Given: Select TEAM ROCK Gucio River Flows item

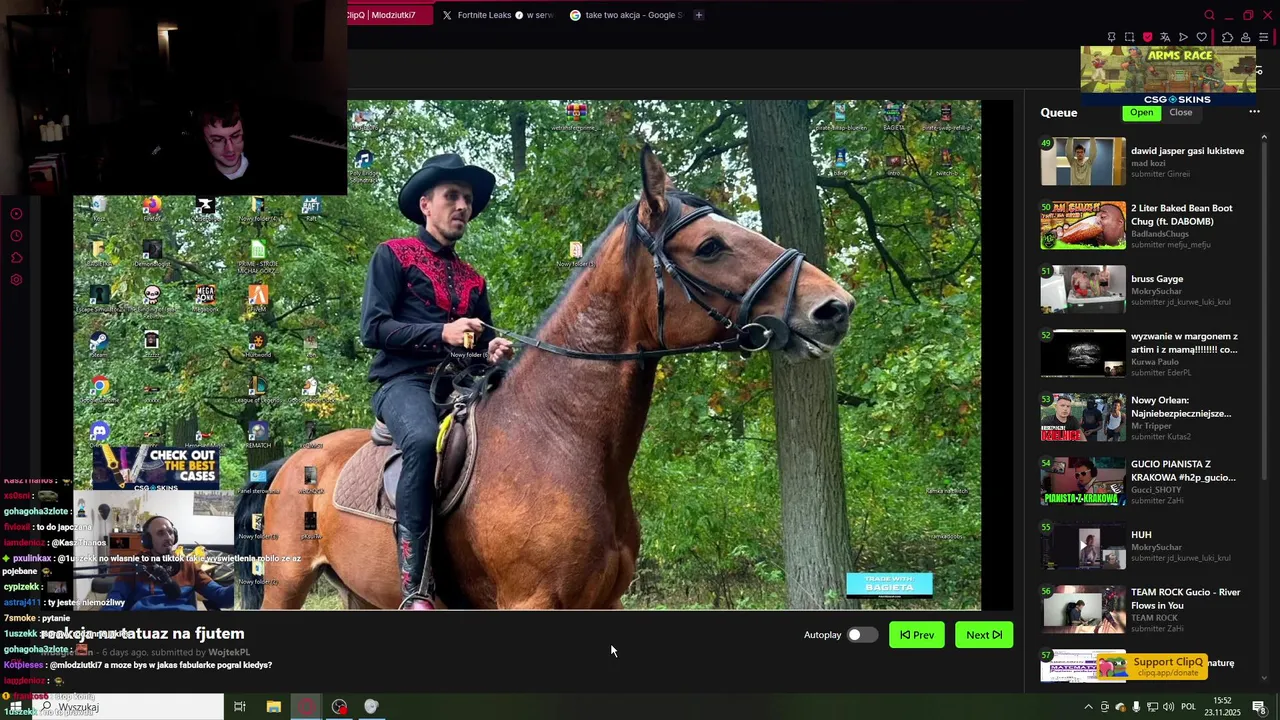Looking at the screenshot, I should (x=1145, y=609).
